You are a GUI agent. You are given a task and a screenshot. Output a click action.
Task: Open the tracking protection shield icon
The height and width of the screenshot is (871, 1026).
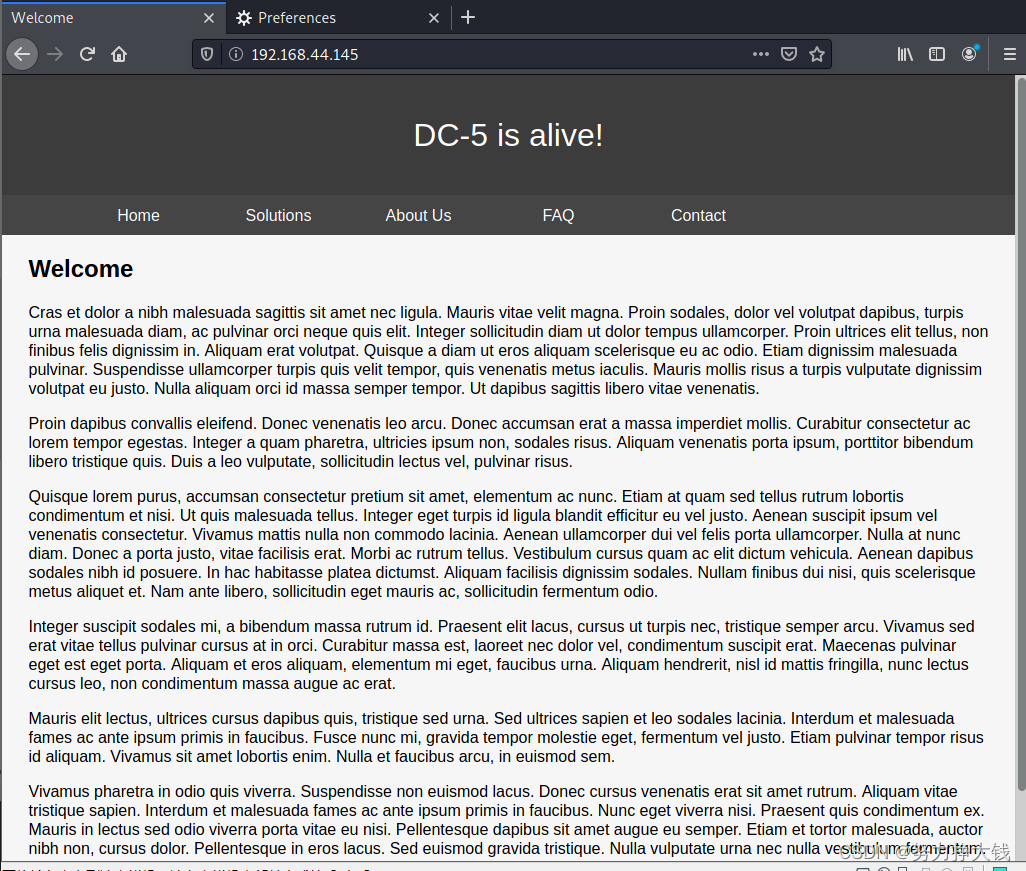207,54
